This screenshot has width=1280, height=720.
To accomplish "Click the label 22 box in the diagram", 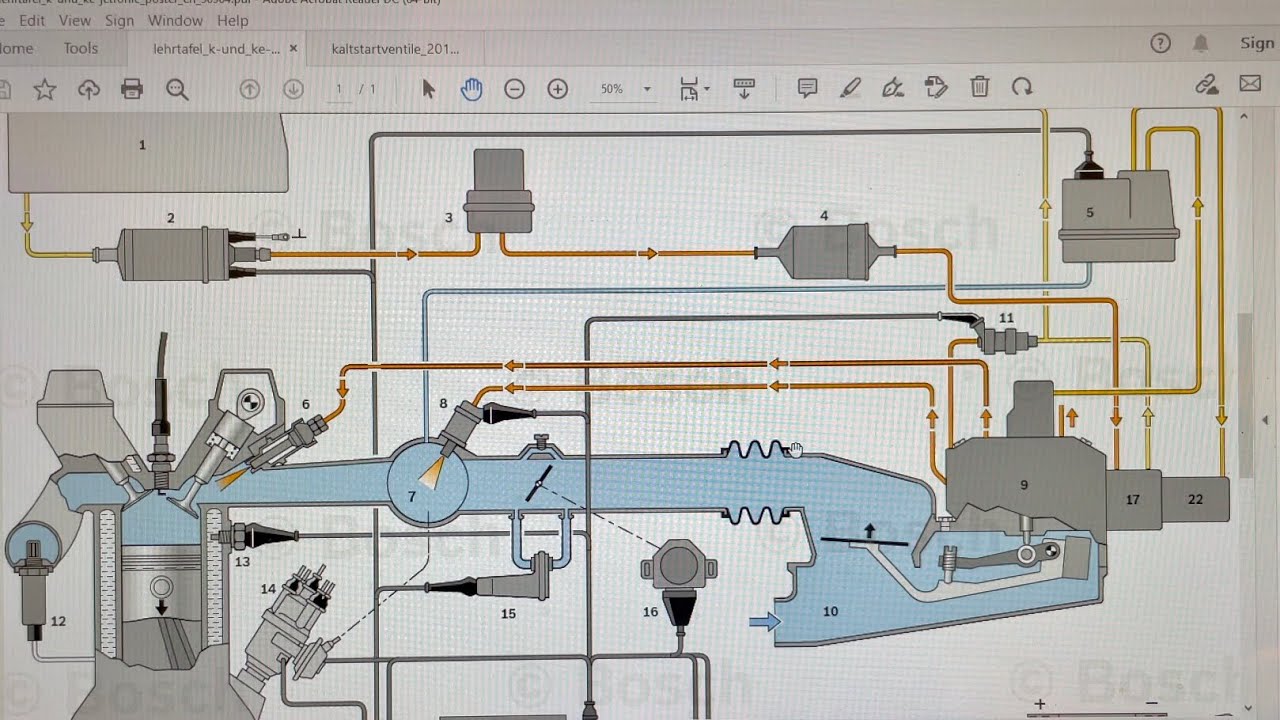I will tap(1195, 499).
